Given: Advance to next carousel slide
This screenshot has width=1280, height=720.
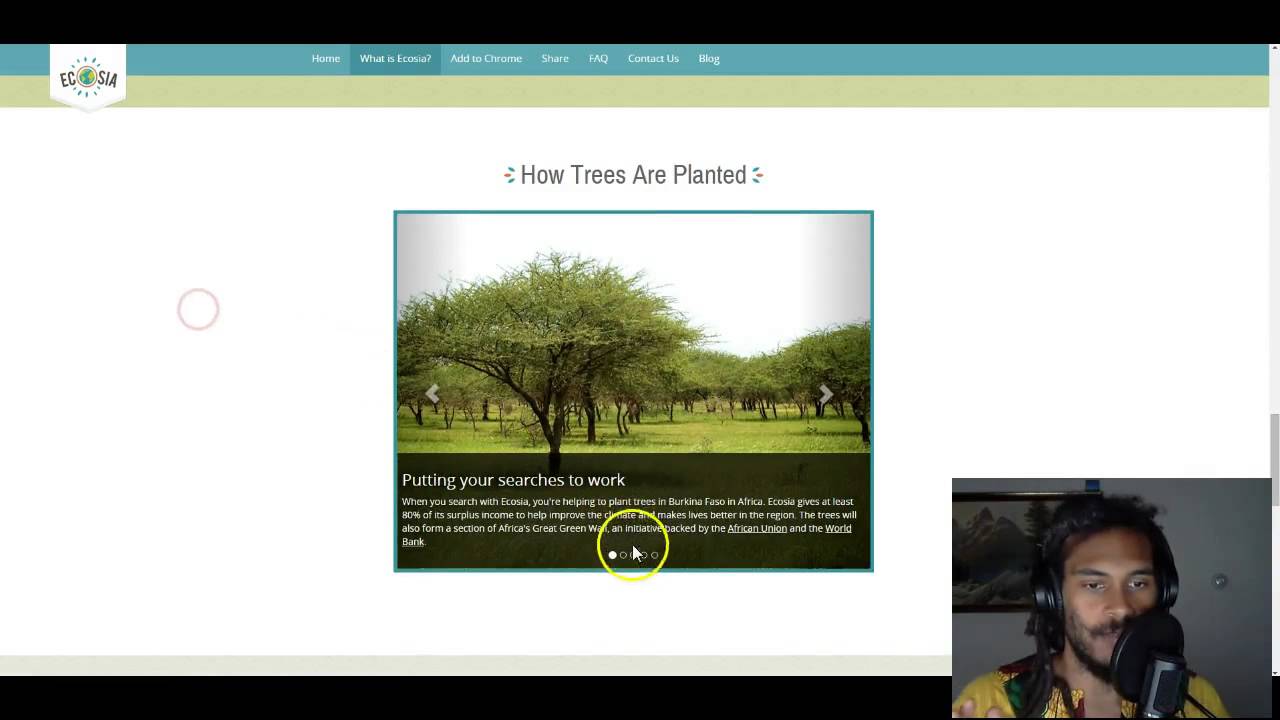Looking at the screenshot, I should (x=826, y=394).
